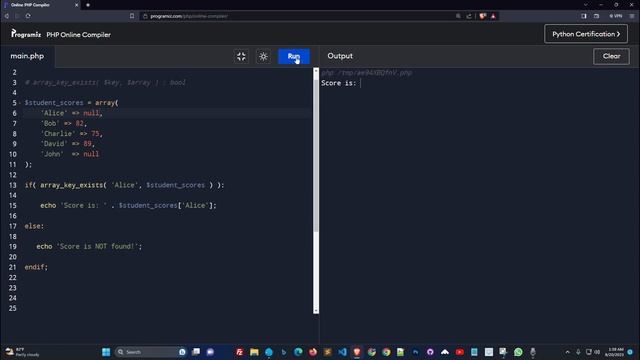Open Firefox from the taskbar
The height and width of the screenshot is (360, 640).
pos(313,352)
